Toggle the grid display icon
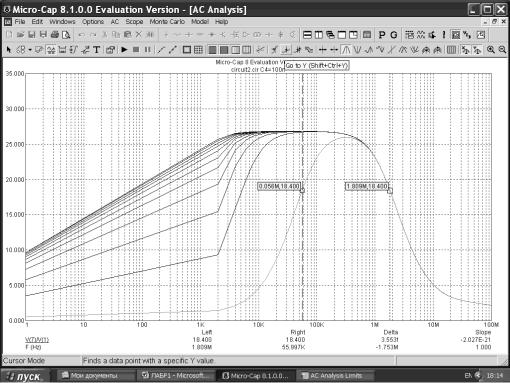 click(198, 50)
